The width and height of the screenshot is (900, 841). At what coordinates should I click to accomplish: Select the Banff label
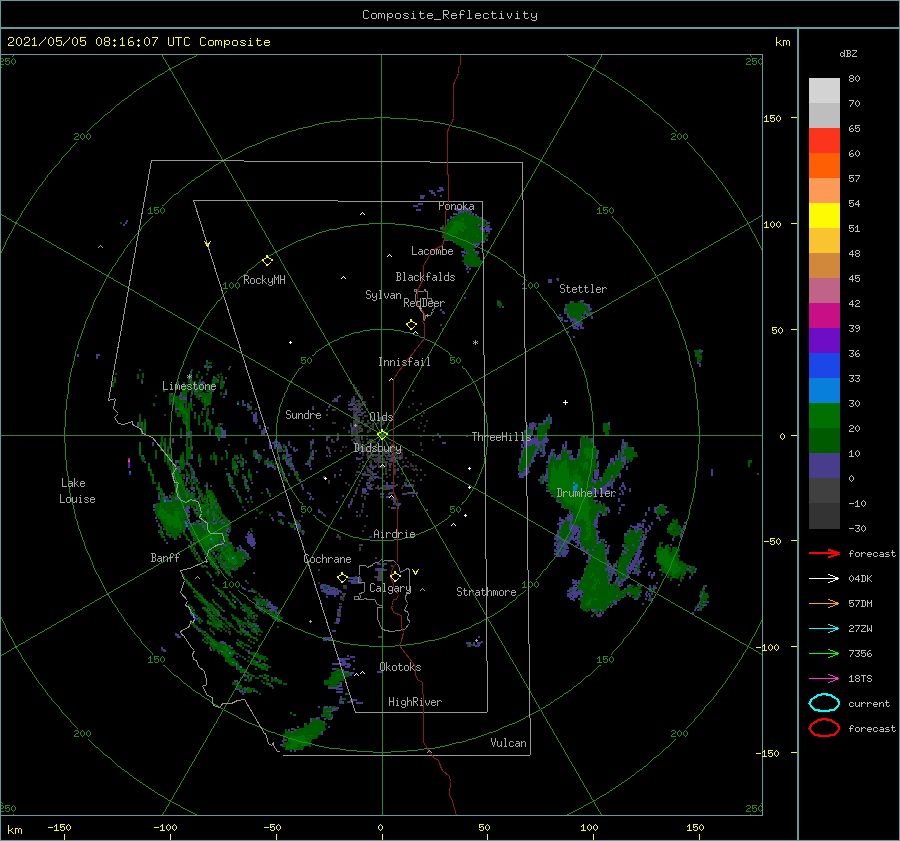165,558
